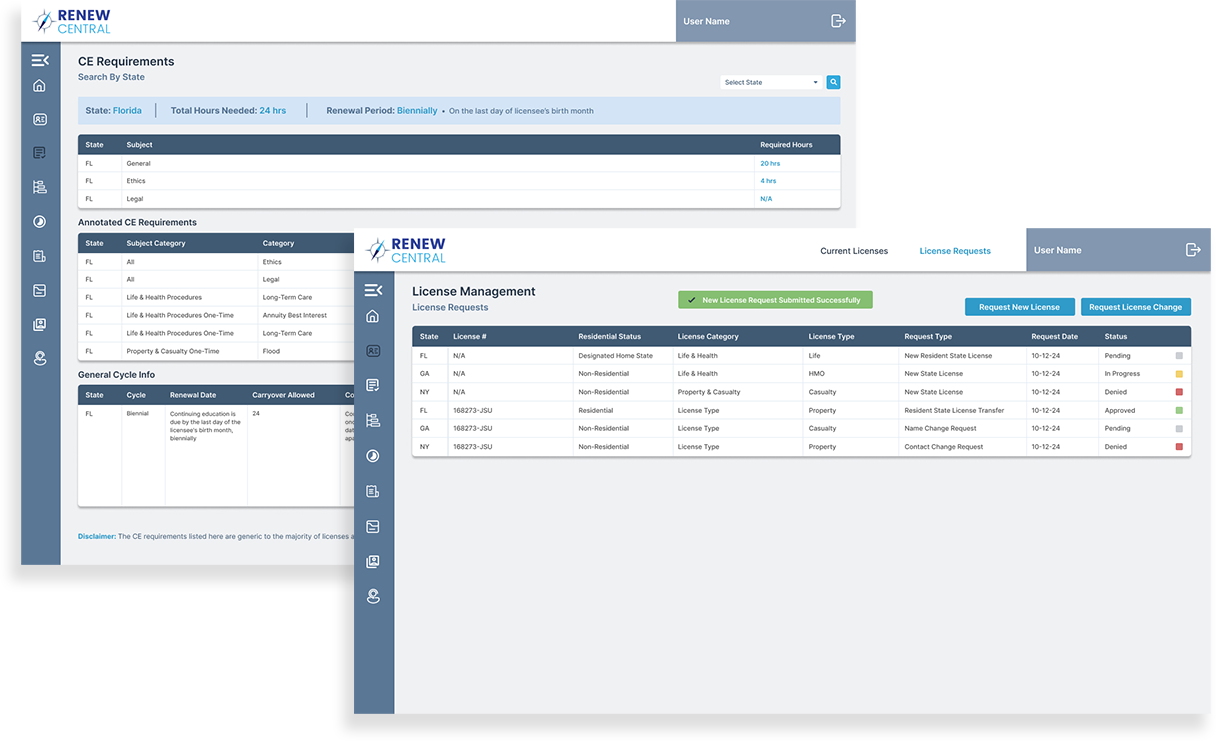Screen dimensions: 1216x741
Task: Select HMO license type cell
Action: coord(817,374)
